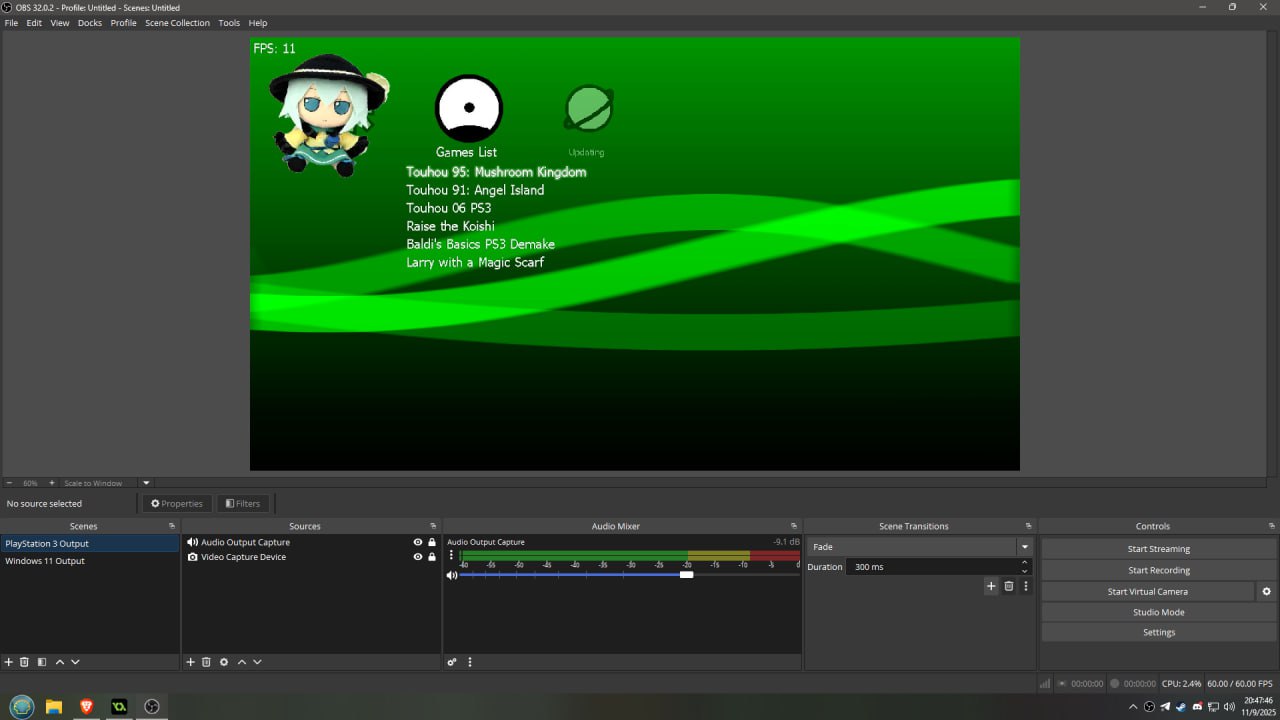The width and height of the screenshot is (1280, 720).
Task: Select Video Capture Device source row
Action: [311, 557]
